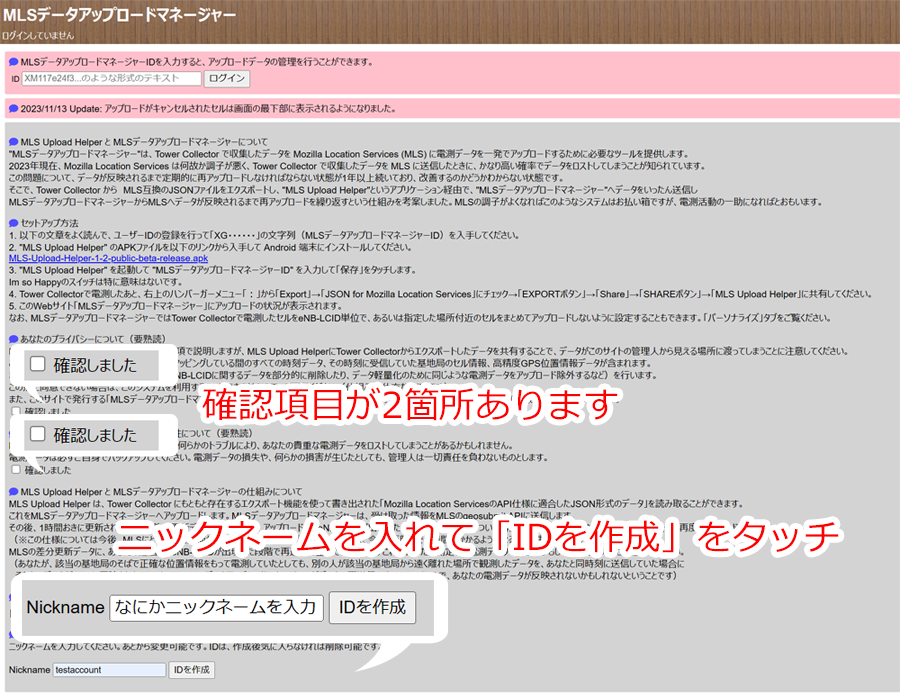Click the enlarged なにかニックネームを入力 field
This screenshot has width=900, height=697.
pyautogui.click(x=216, y=607)
